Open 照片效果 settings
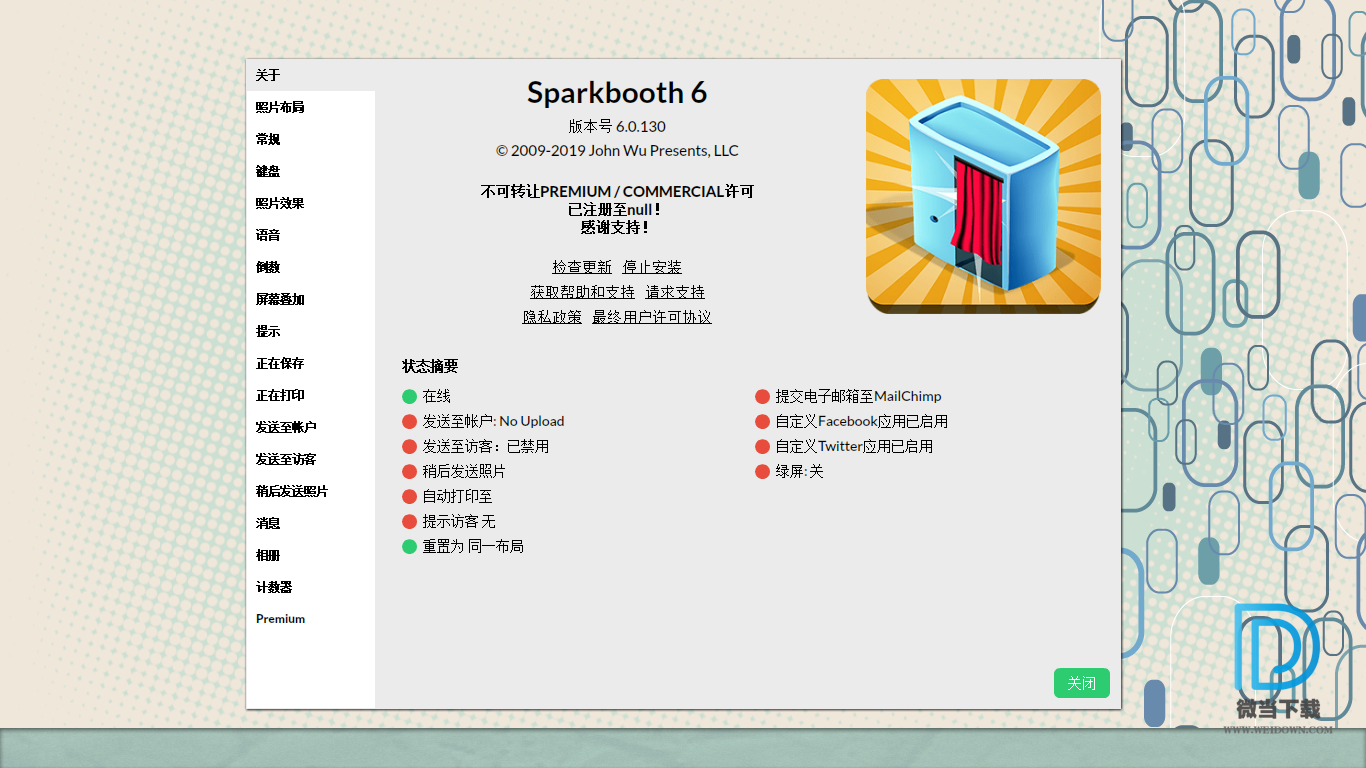The image size is (1366, 768). point(310,203)
